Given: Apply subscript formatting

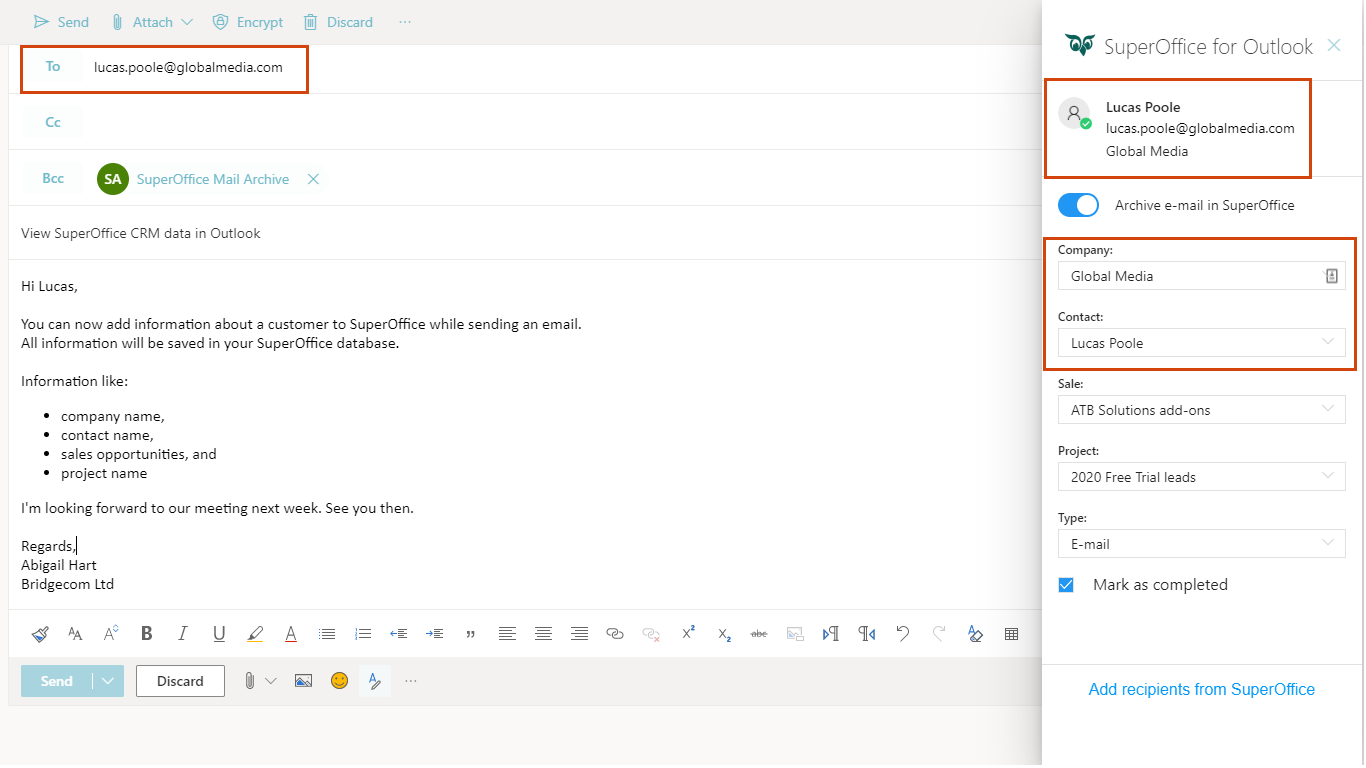Looking at the screenshot, I should pos(724,634).
